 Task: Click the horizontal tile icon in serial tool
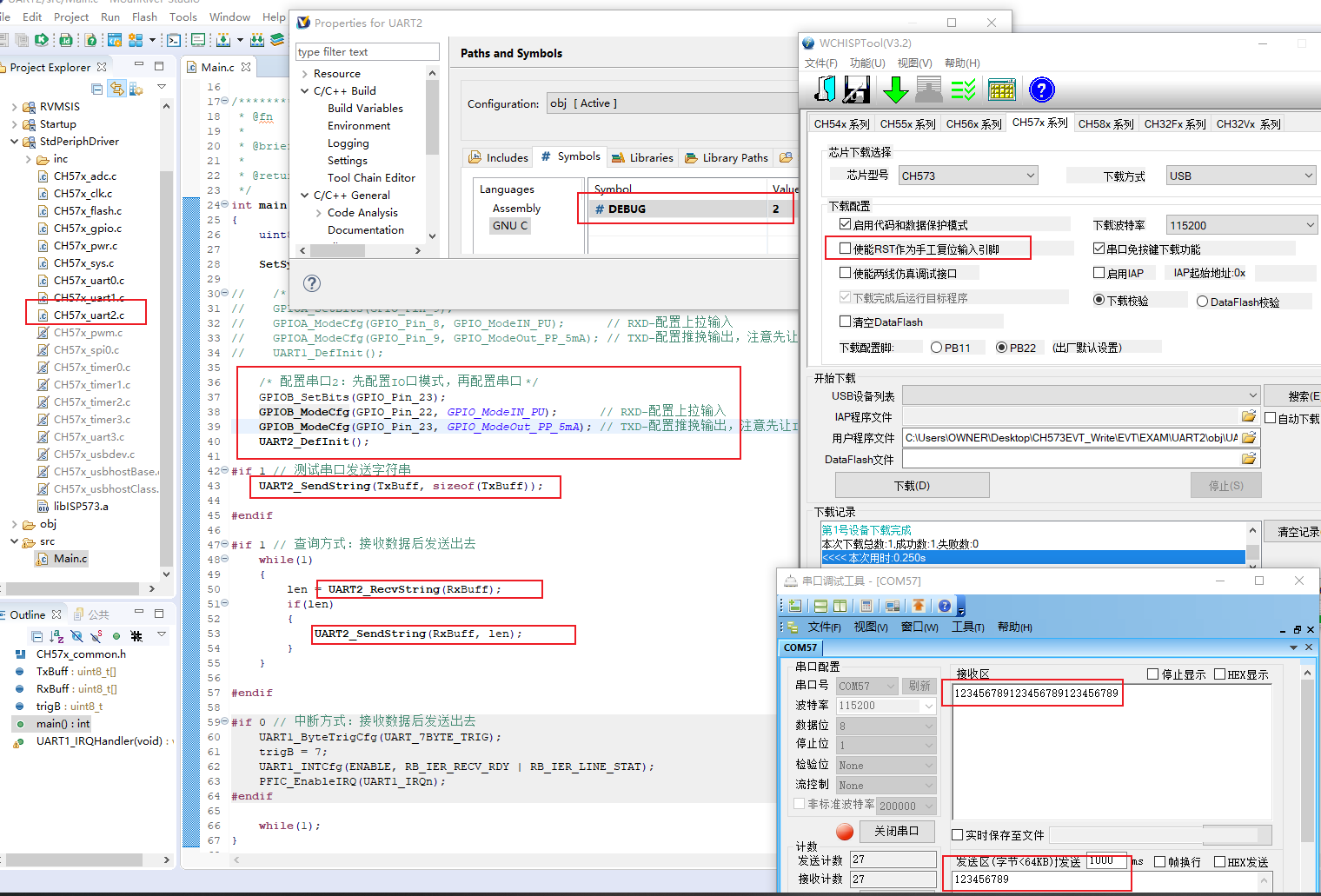(820, 606)
